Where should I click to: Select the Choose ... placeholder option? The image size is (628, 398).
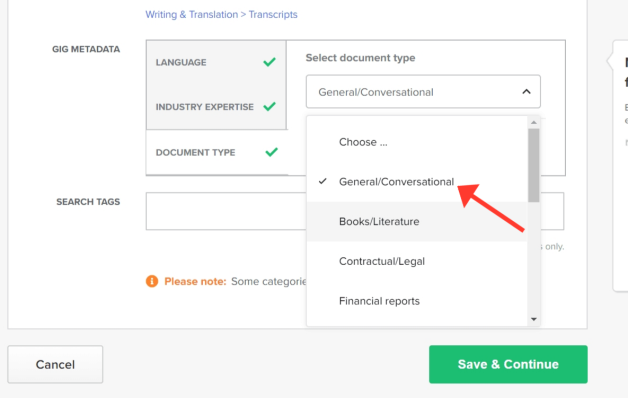point(417,142)
